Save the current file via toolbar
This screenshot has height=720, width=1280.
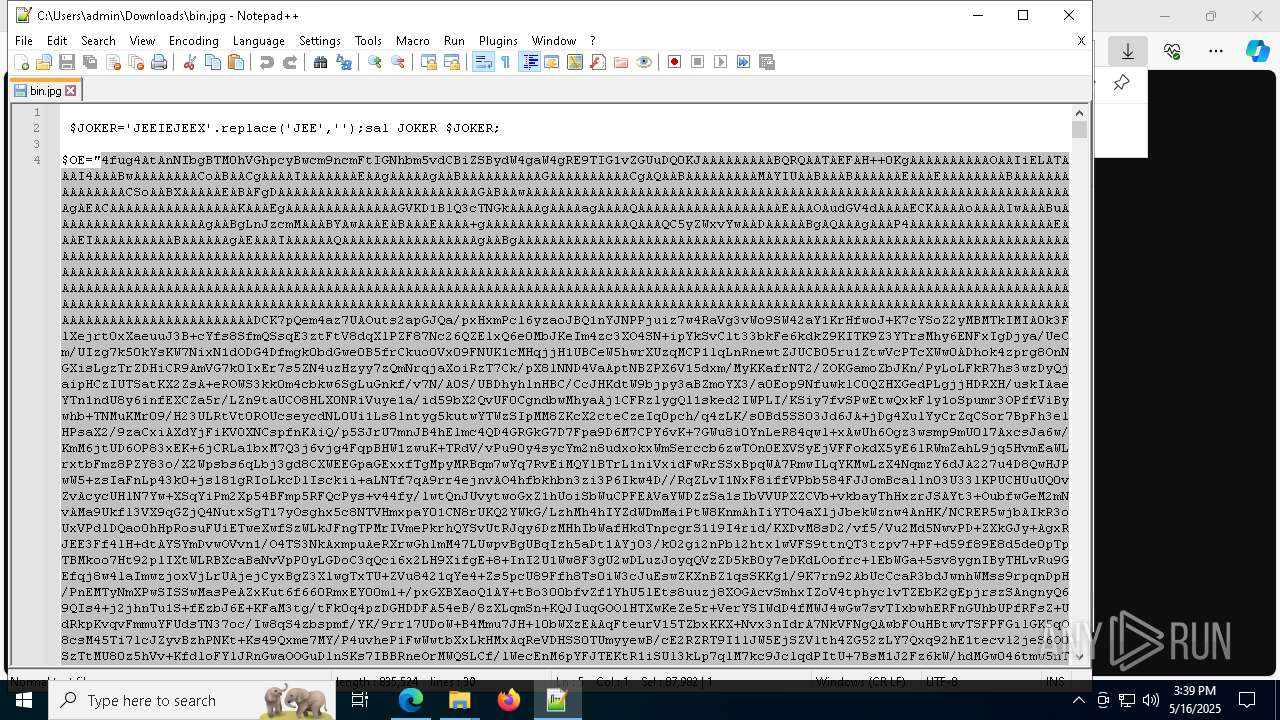click(67, 62)
